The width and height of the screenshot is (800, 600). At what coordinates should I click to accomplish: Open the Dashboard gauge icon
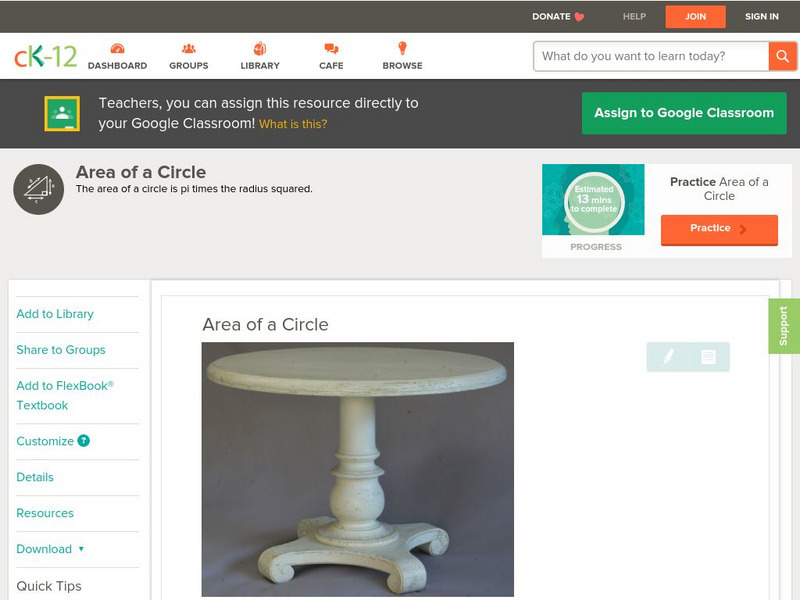[117, 48]
